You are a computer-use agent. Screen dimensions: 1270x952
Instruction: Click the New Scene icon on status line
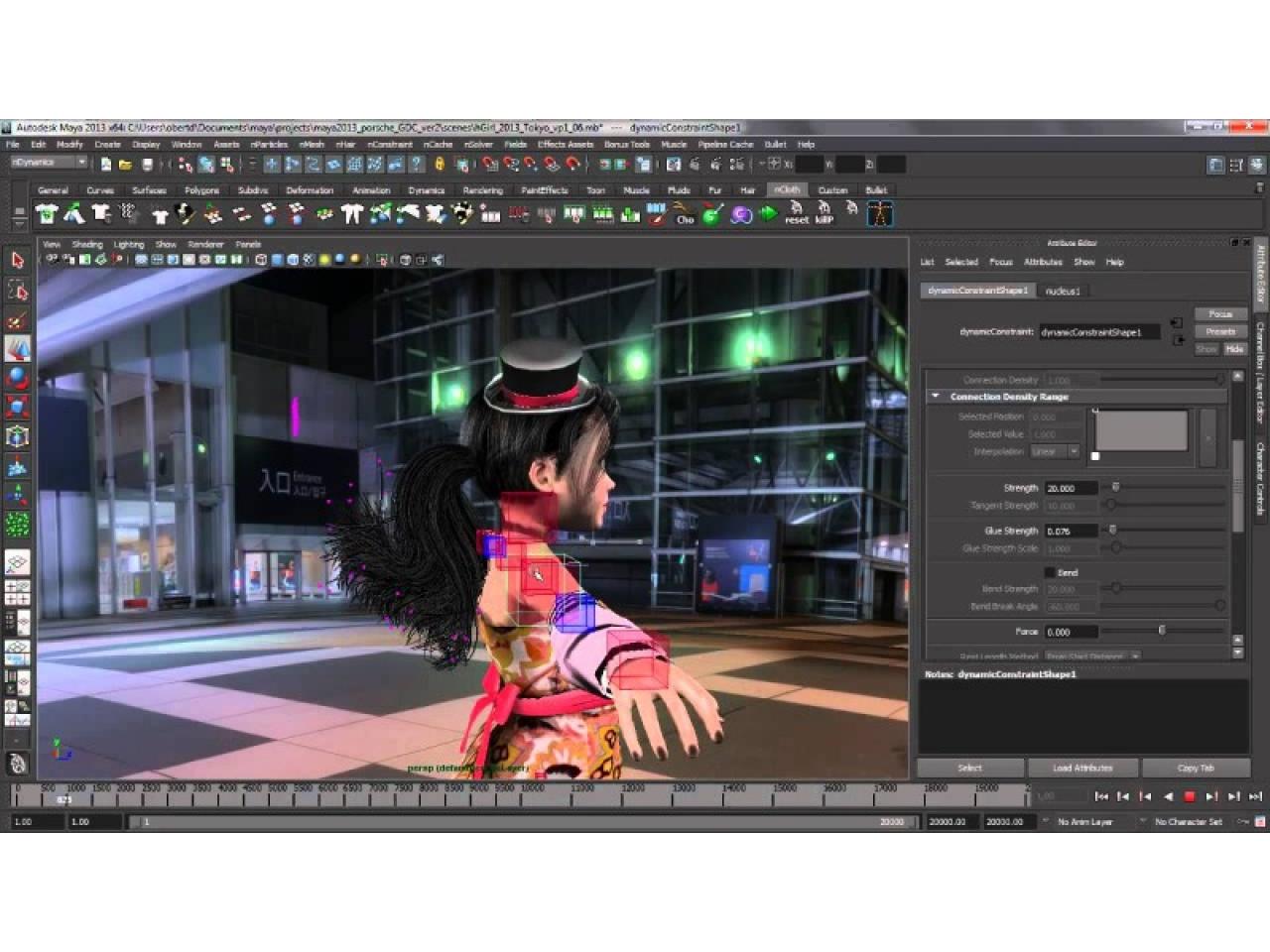[x=106, y=165]
